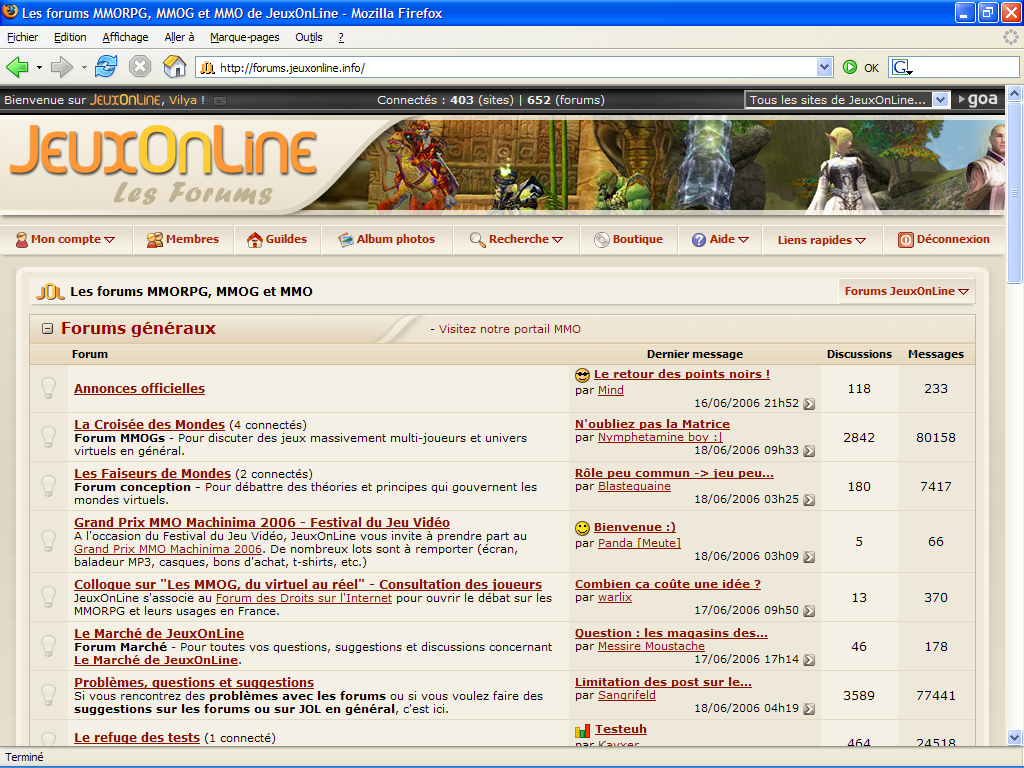This screenshot has width=1024, height=768.
Task: Click the status bulb for Grand Prix MMO Machinima
Action: [x=49, y=541]
